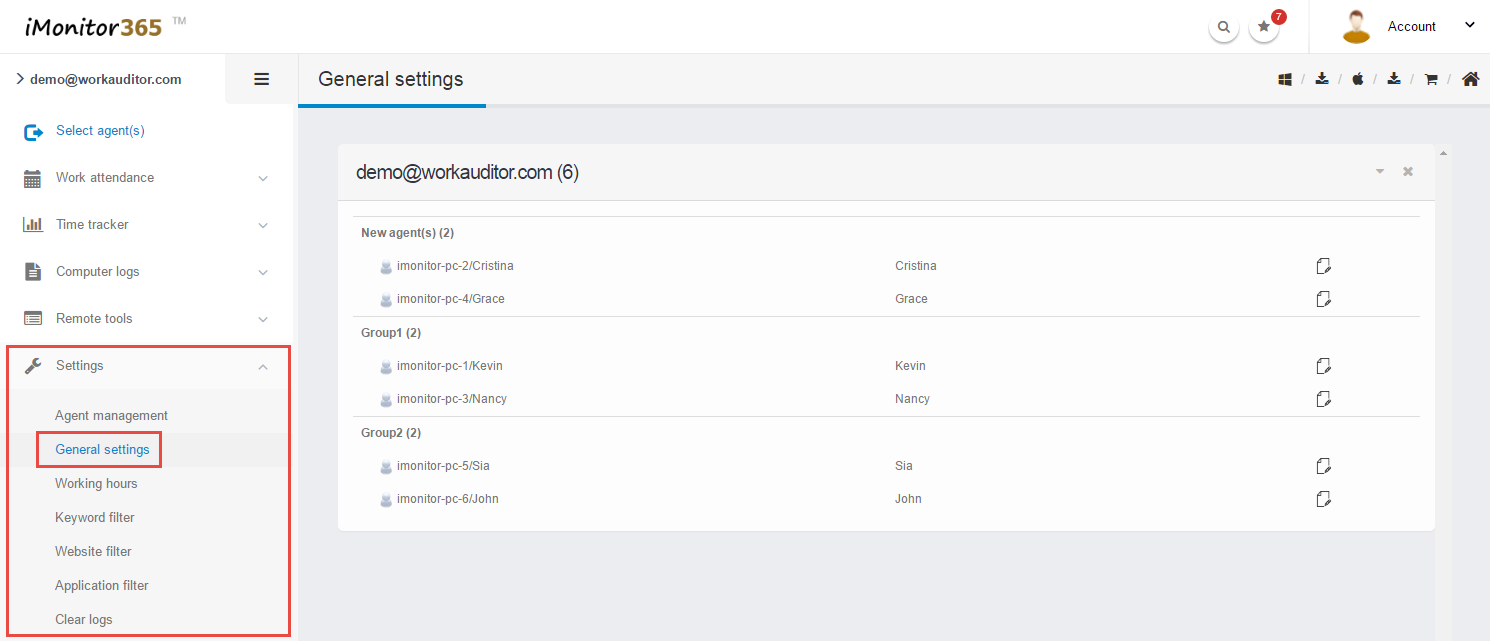Collapse the Settings menu chevron

click(x=263, y=366)
